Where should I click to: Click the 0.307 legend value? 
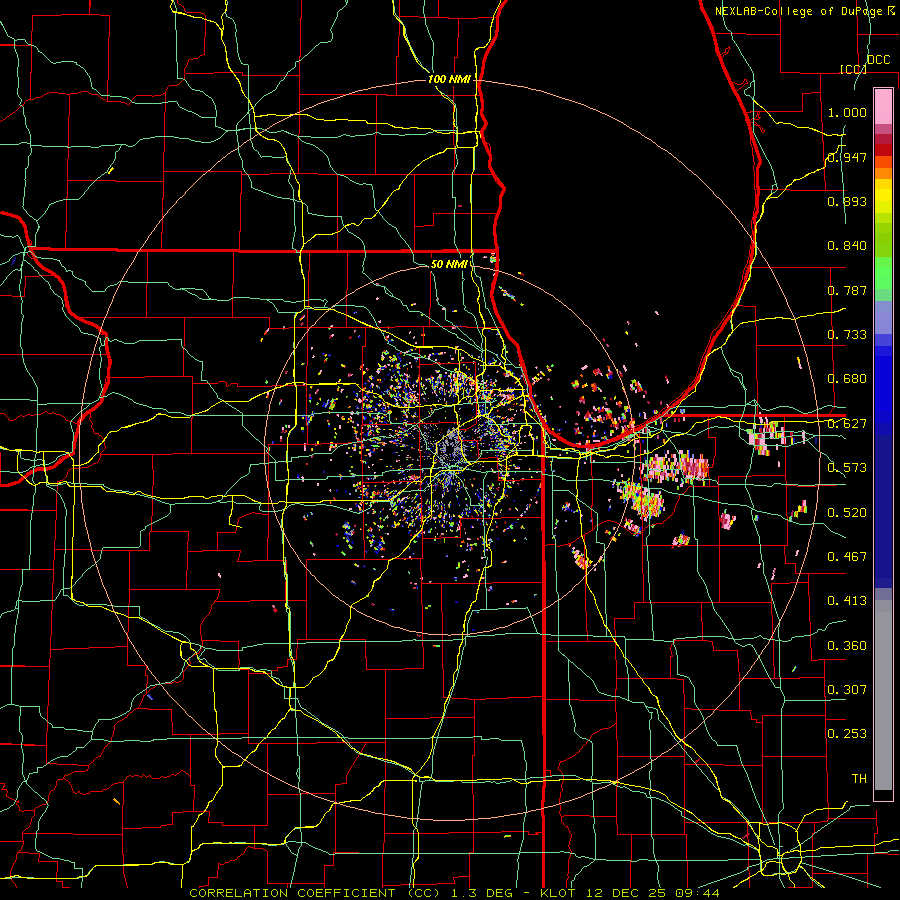[847, 690]
